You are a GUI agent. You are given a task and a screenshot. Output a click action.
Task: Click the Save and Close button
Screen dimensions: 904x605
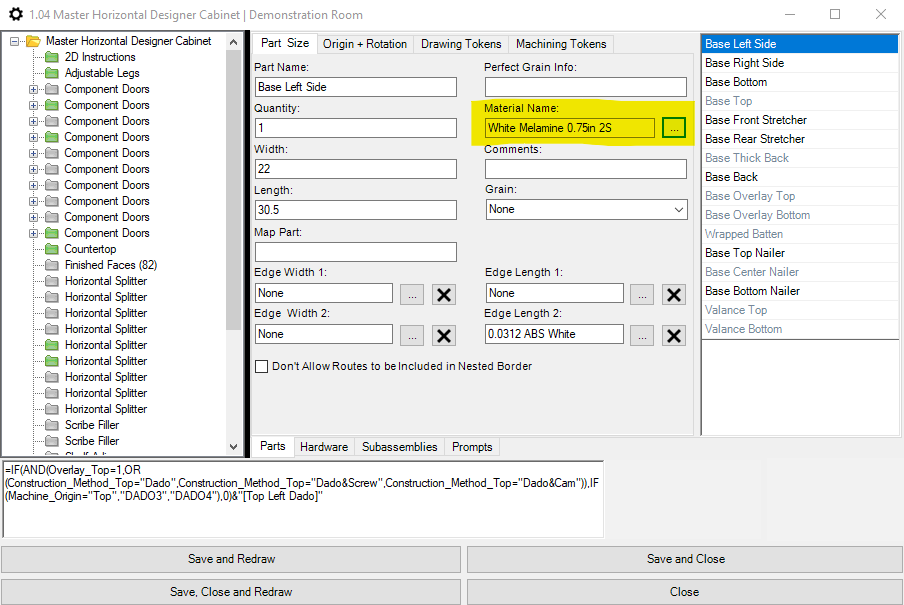(x=685, y=559)
